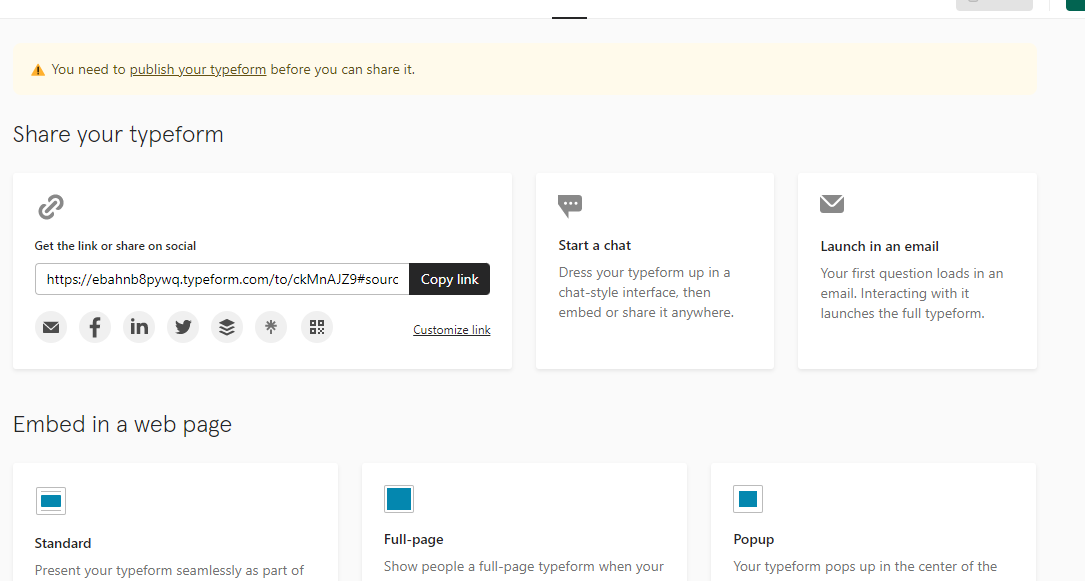The width and height of the screenshot is (1085, 581).
Task: Click the envelope icon on Launch in an email
Action: 832,203
